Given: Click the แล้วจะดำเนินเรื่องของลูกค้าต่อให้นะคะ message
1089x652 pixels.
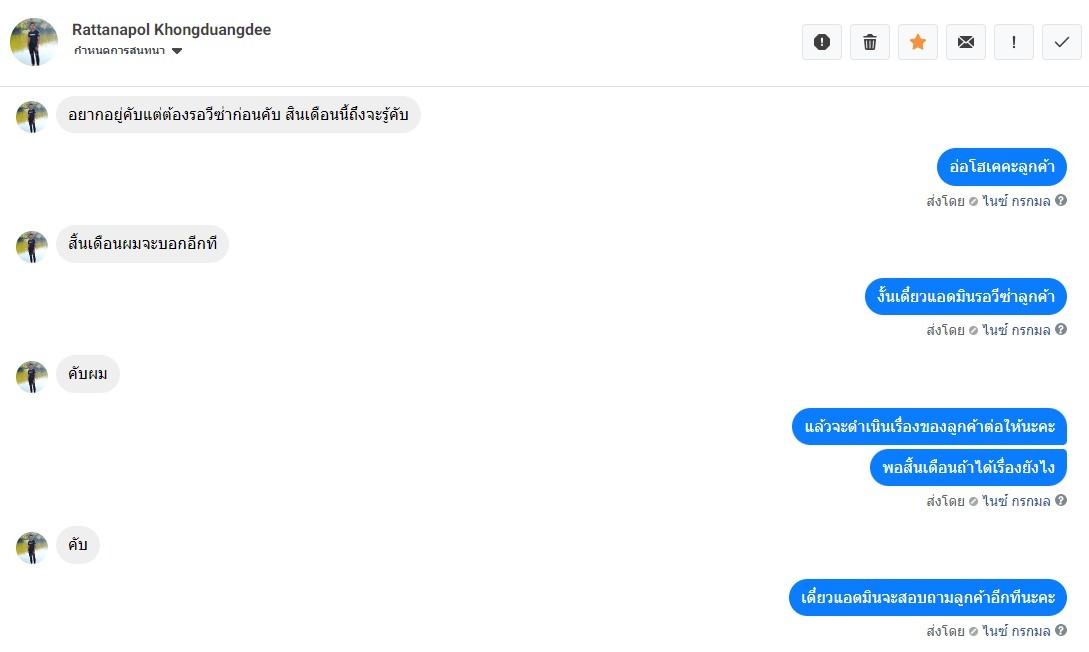Looking at the screenshot, I should pyautogui.click(x=929, y=426).
